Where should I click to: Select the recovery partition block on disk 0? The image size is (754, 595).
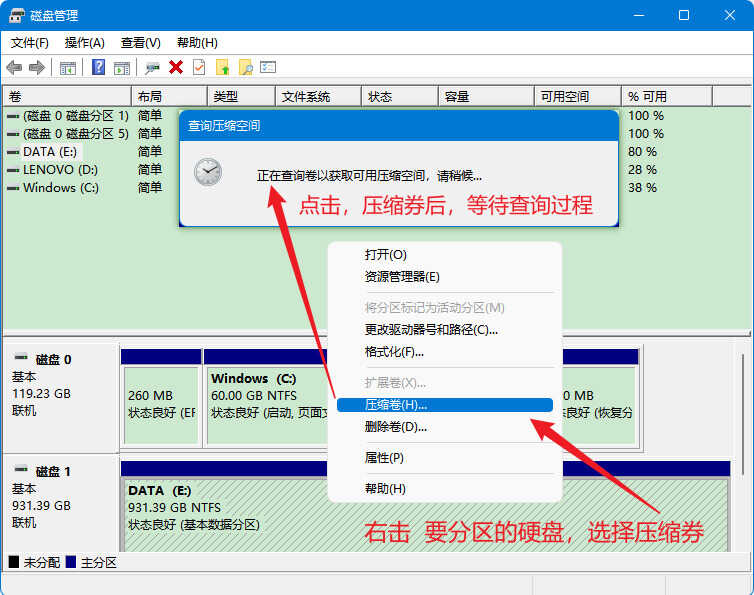coord(599,405)
